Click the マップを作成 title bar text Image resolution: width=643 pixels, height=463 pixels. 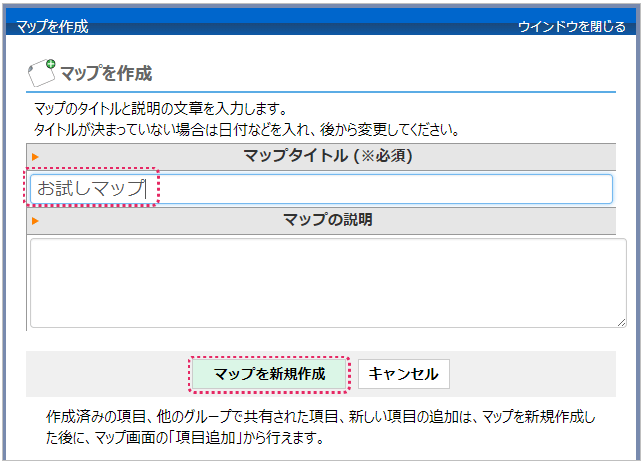52,27
